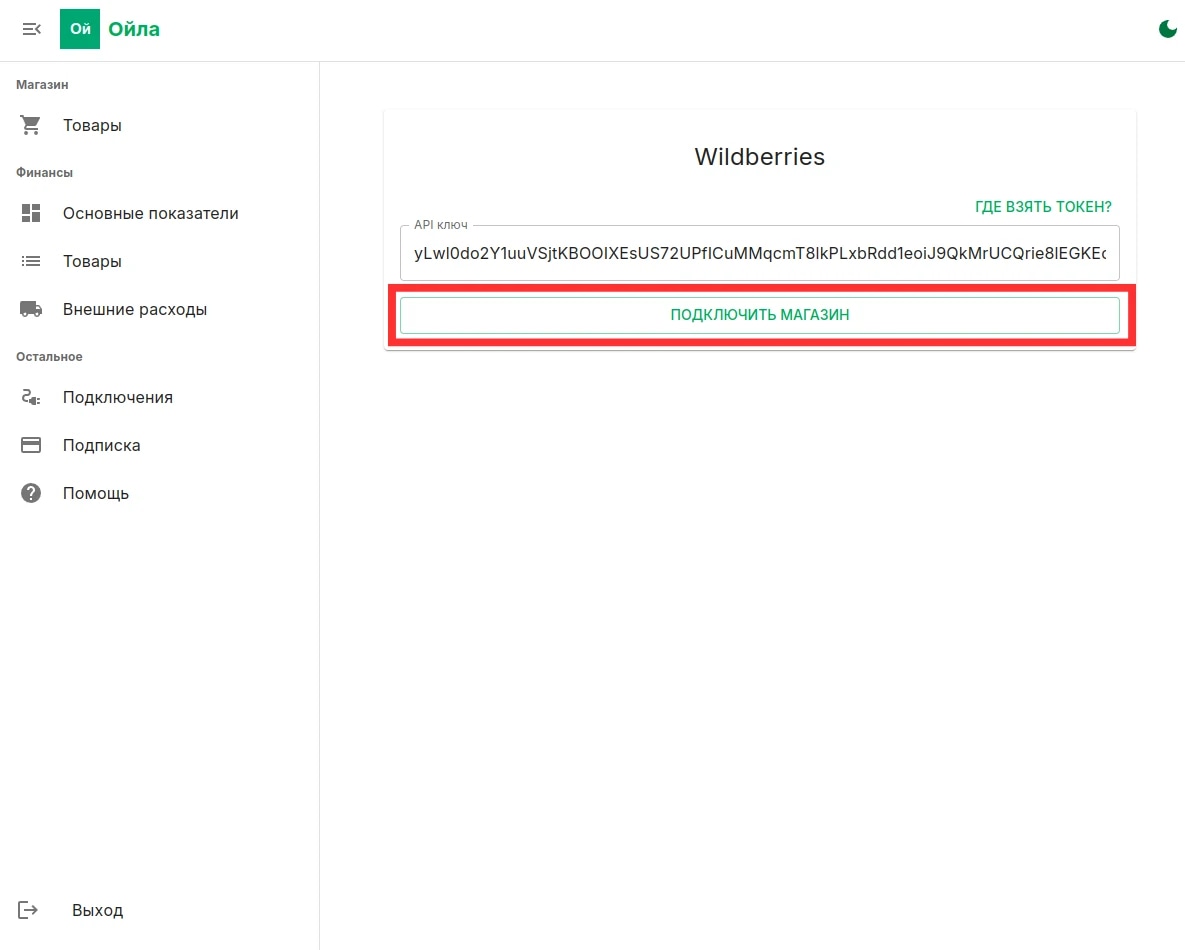The image size is (1185, 950).
Task: Open Товары via the shopping cart icon
Action: 31,125
